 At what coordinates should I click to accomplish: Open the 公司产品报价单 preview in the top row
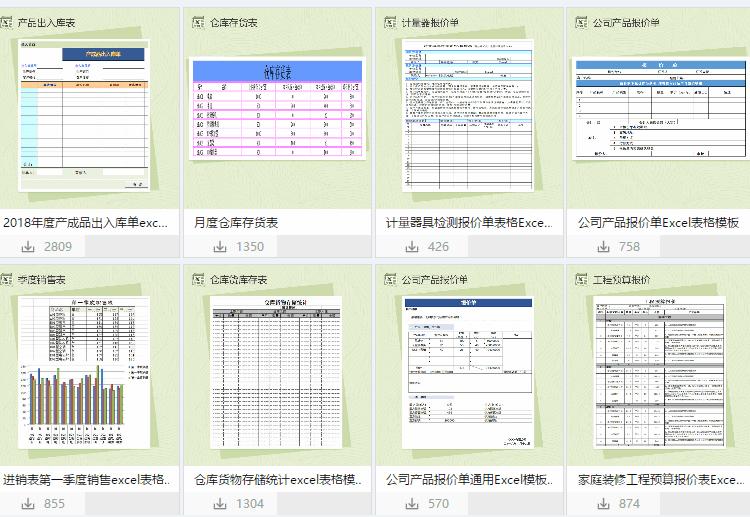661,109
